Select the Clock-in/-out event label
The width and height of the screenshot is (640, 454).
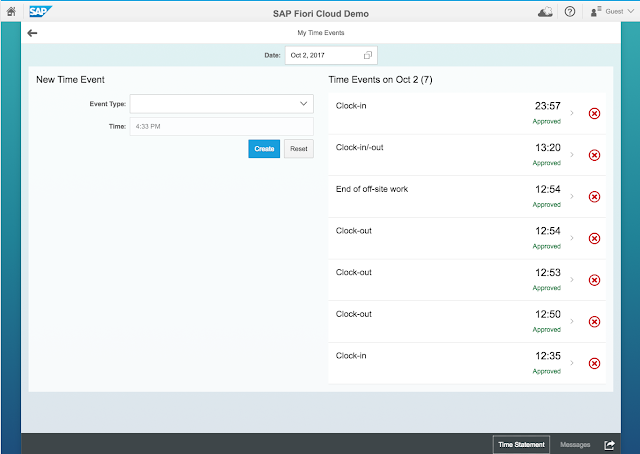360,147
